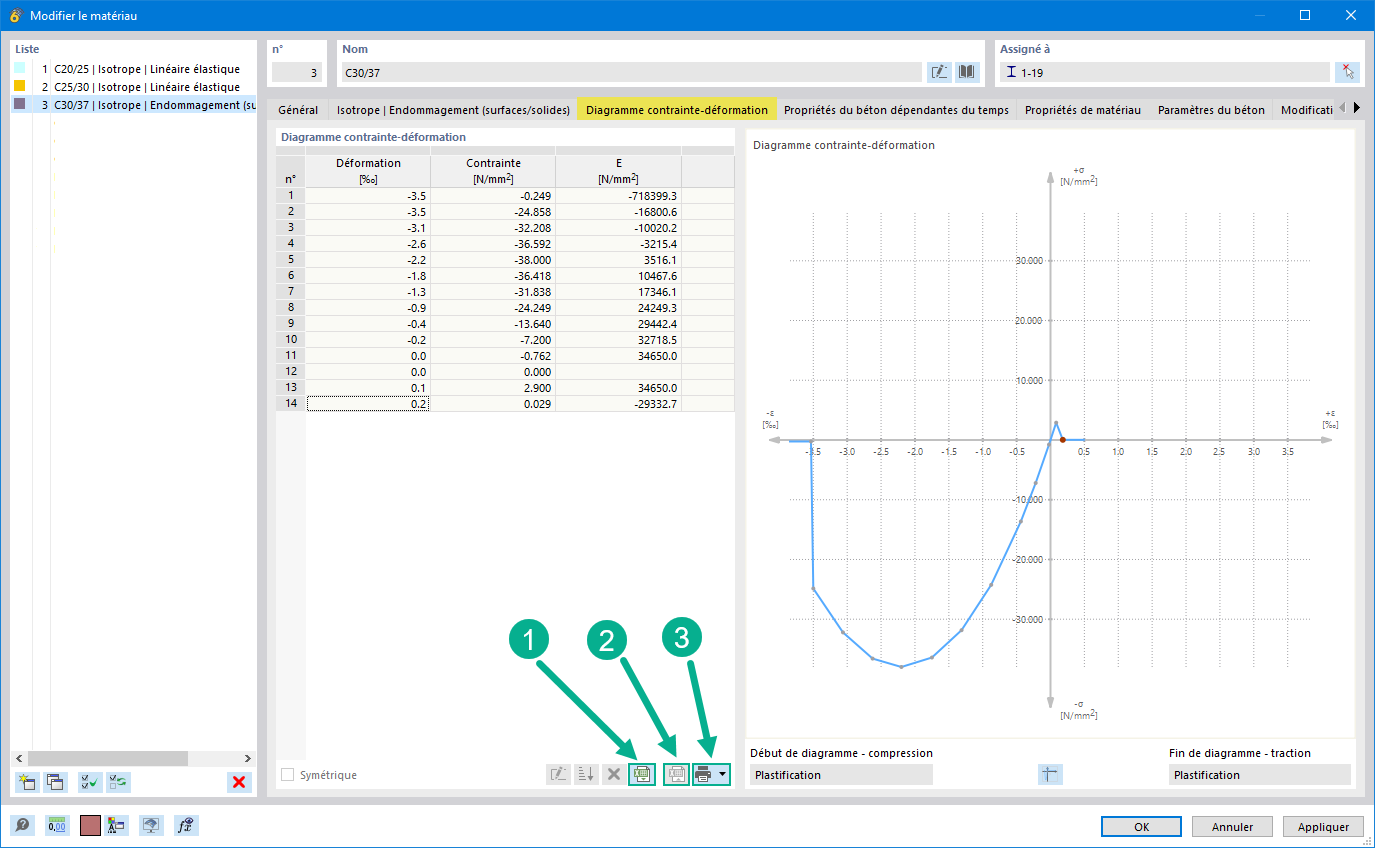This screenshot has width=1375, height=848.
Task: Open the Isotrope | Endommagement tab
Action: pos(453,110)
